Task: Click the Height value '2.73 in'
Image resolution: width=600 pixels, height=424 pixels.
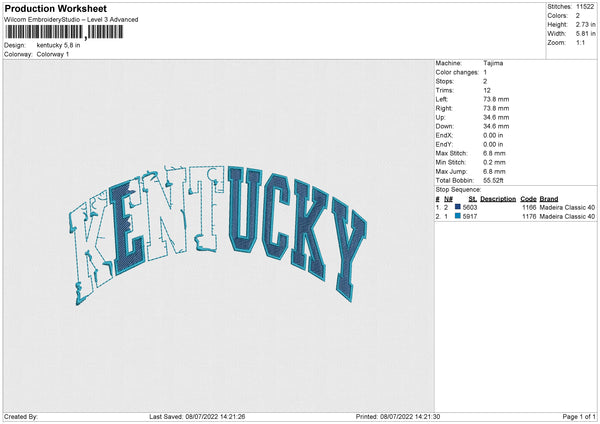Action: pos(585,24)
